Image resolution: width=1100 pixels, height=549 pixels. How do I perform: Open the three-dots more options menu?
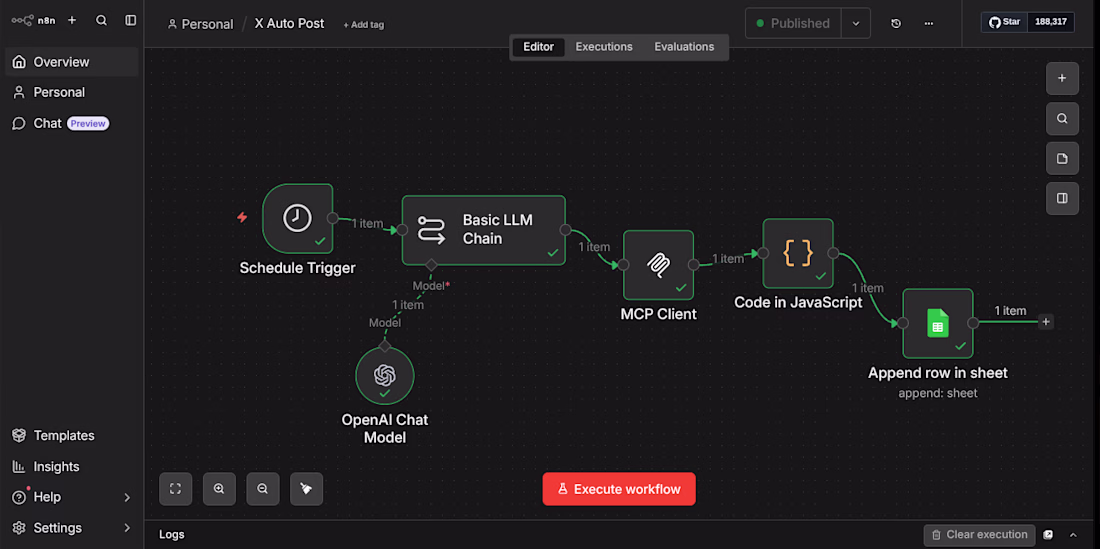point(929,23)
